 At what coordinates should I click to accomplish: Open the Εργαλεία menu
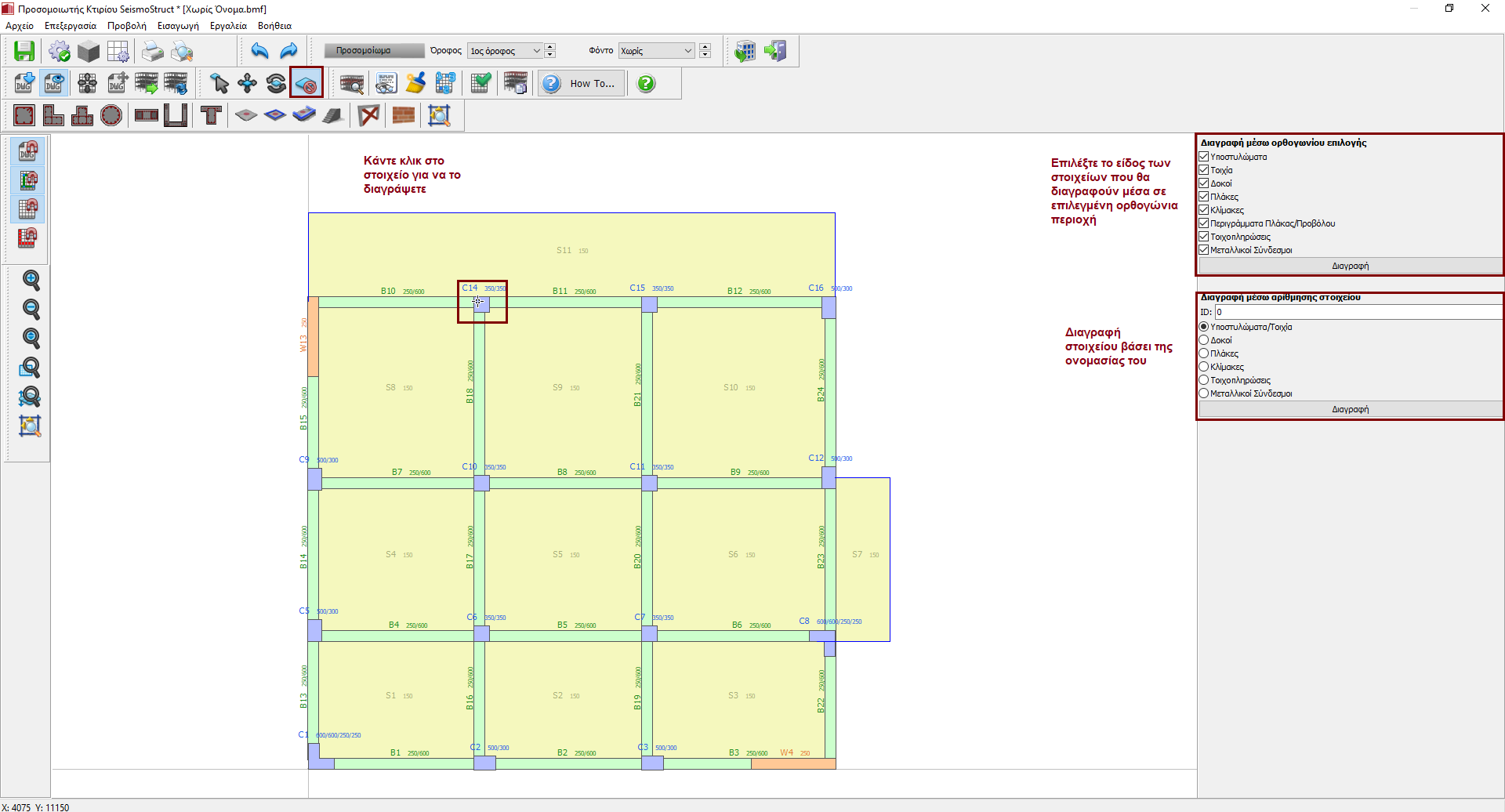tap(228, 26)
